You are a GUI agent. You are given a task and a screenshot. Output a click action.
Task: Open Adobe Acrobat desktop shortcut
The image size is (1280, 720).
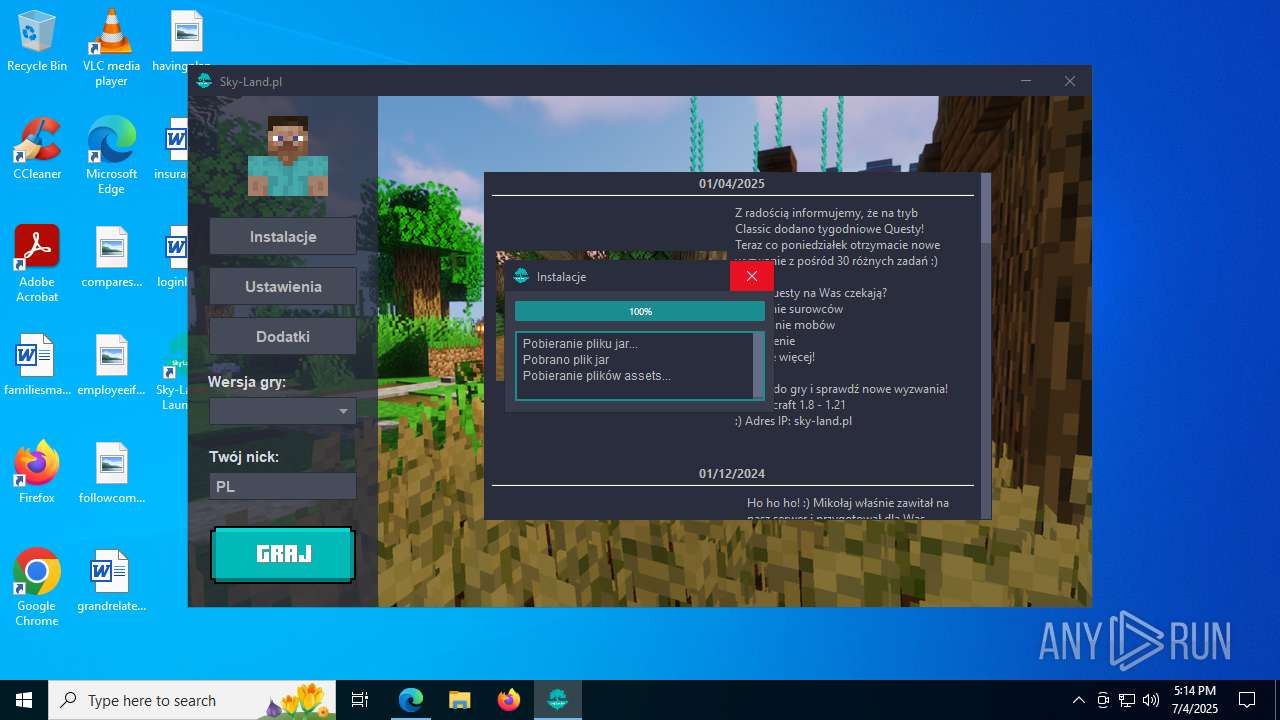(x=37, y=263)
